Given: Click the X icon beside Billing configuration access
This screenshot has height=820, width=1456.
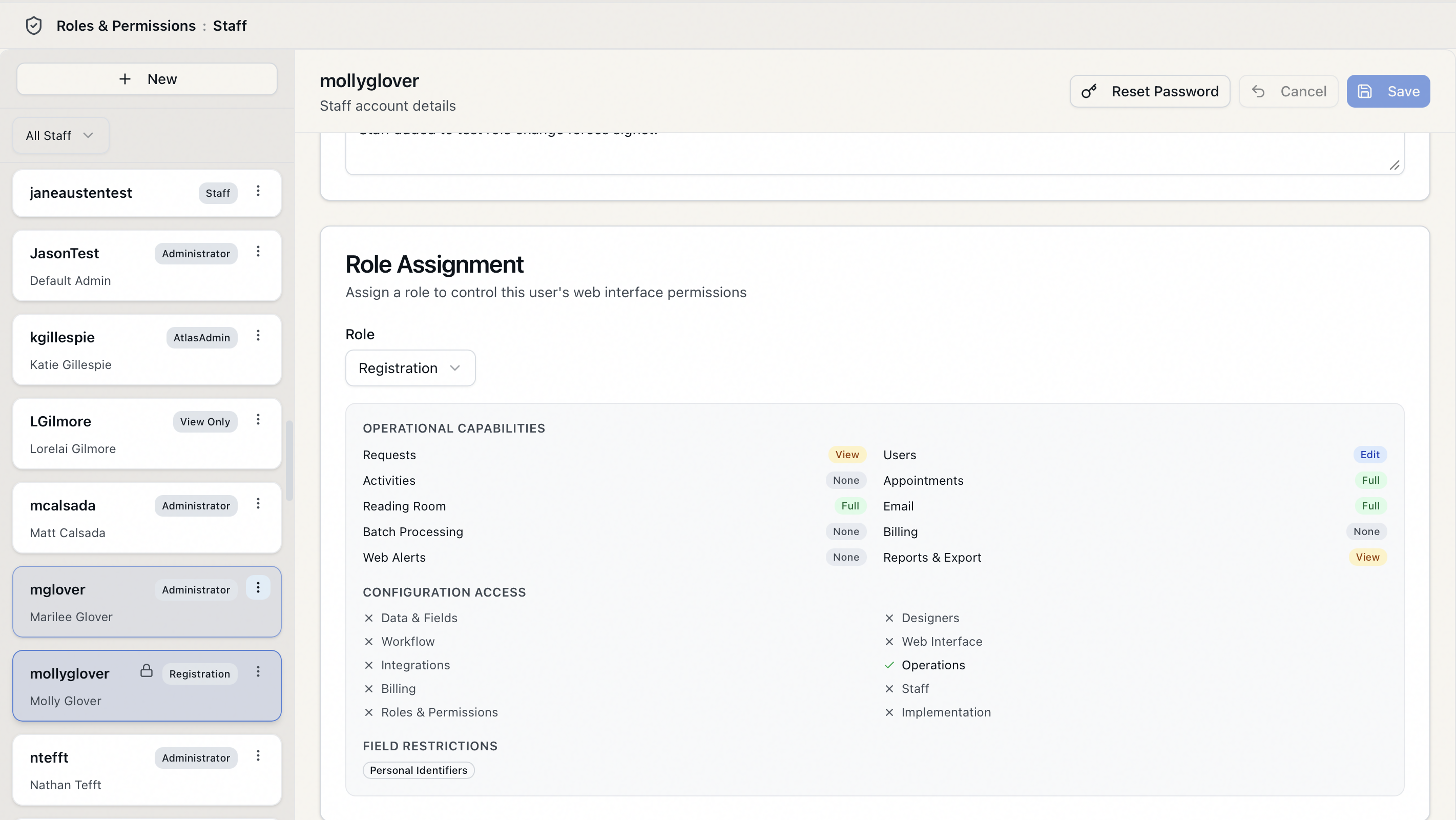Looking at the screenshot, I should tap(369, 689).
